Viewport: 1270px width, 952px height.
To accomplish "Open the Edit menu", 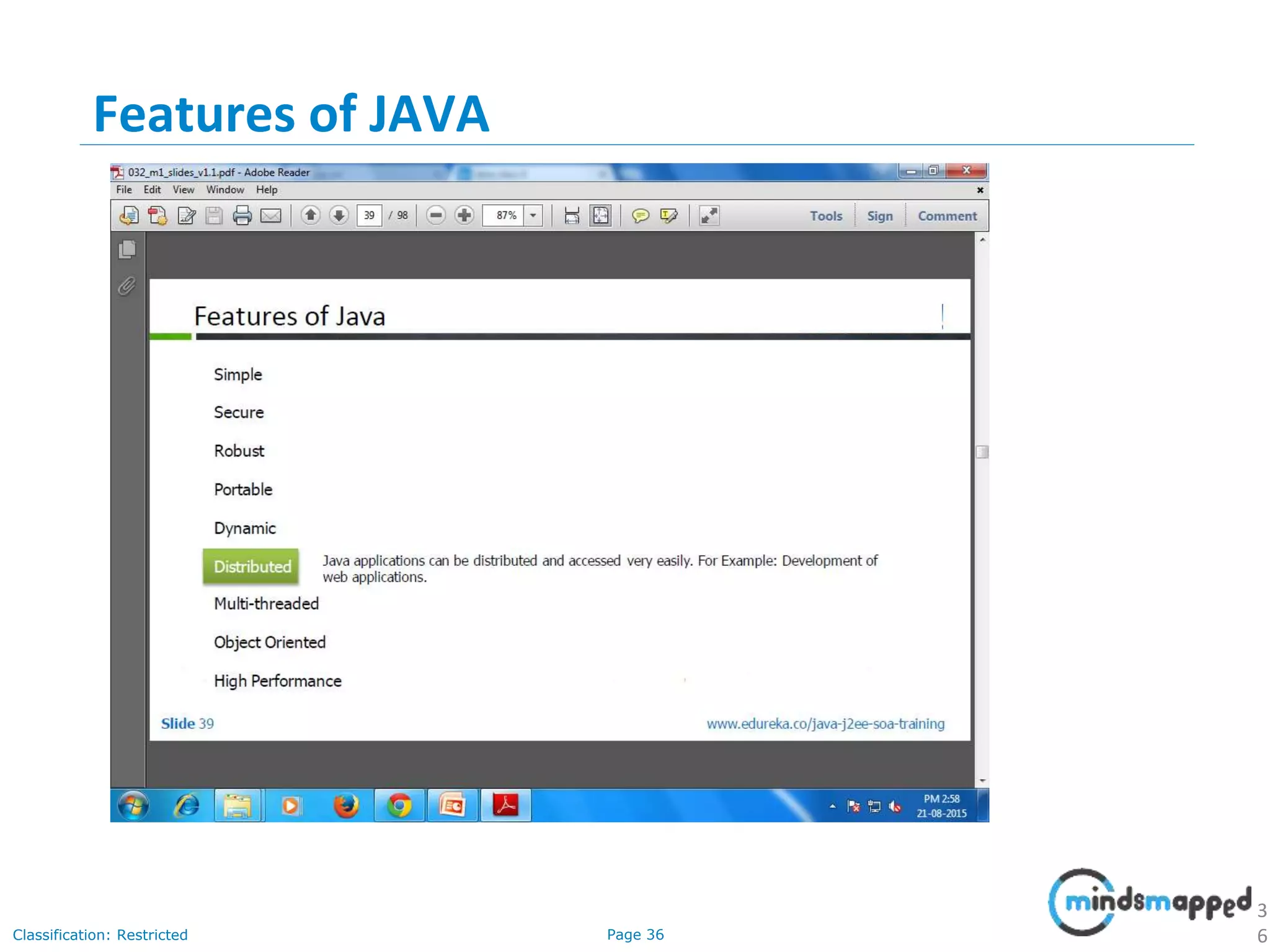I will click(x=152, y=190).
